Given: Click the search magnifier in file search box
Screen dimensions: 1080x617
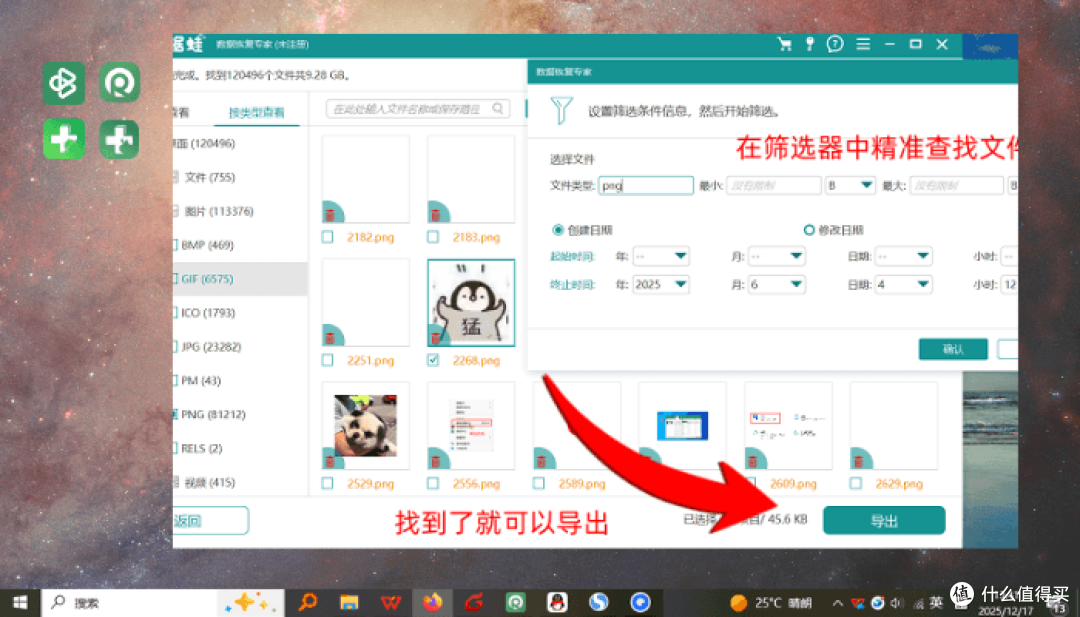Looking at the screenshot, I should pyautogui.click(x=497, y=109).
